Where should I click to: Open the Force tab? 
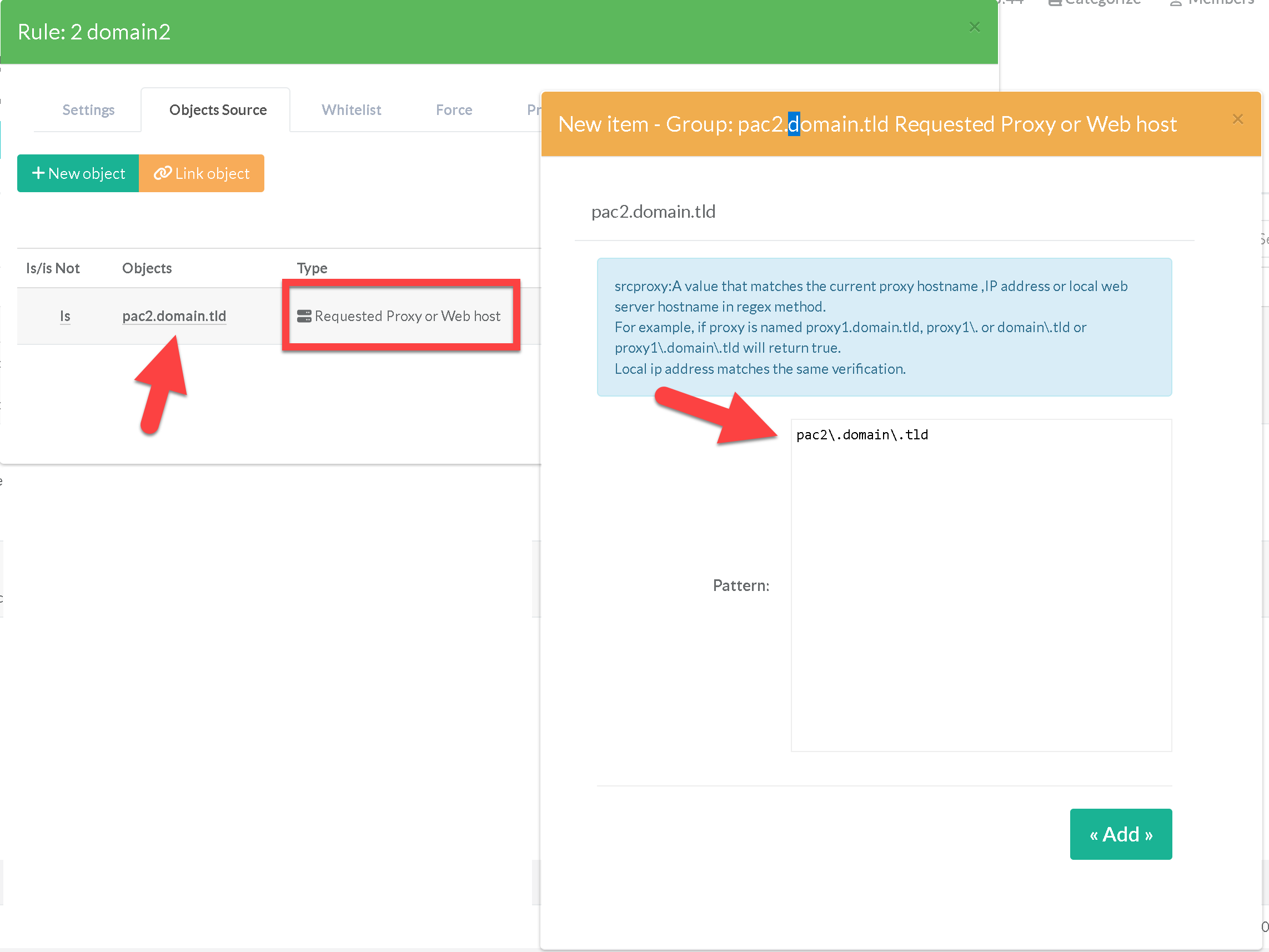pyautogui.click(x=454, y=109)
